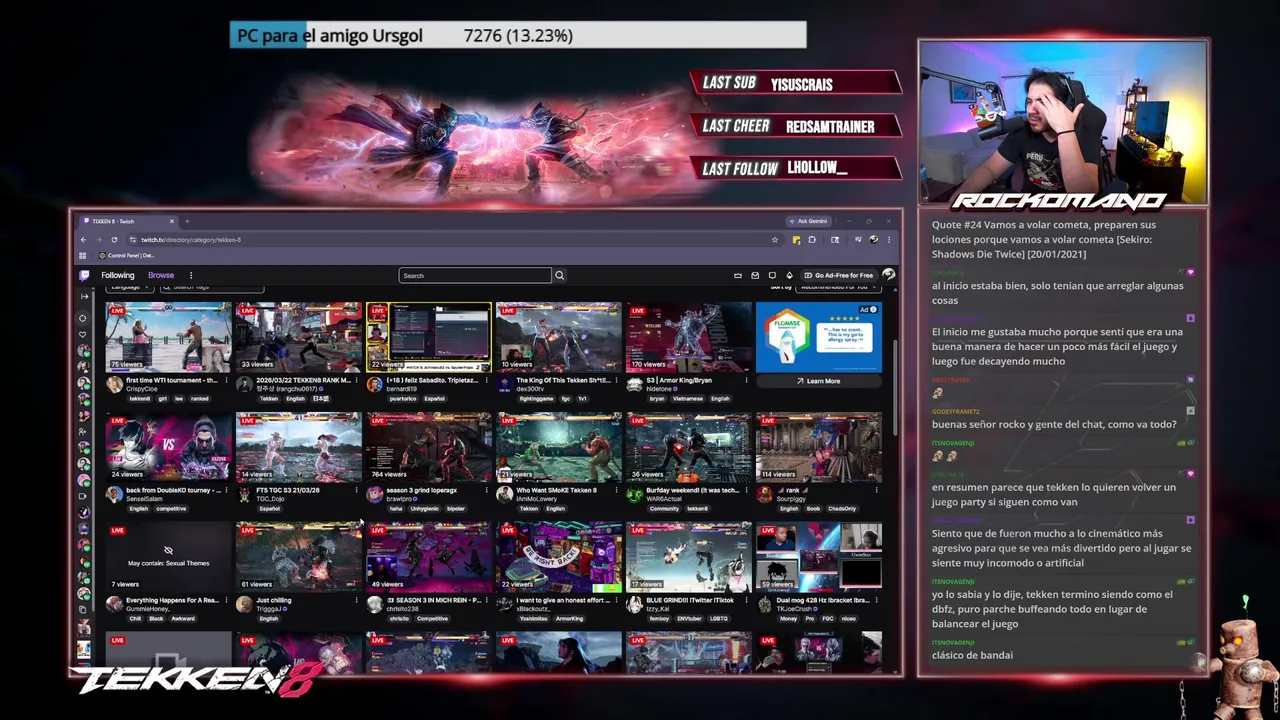
Task: Open the CrispyCice stream thumbnail
Action: point(168,337)
